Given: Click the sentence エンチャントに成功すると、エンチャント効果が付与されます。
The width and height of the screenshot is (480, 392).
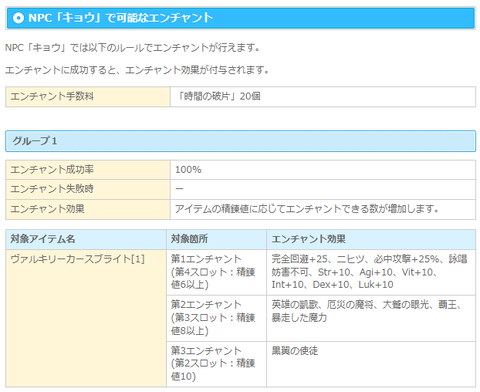Looking at the screenshot, I should click(x=137, y=70).
